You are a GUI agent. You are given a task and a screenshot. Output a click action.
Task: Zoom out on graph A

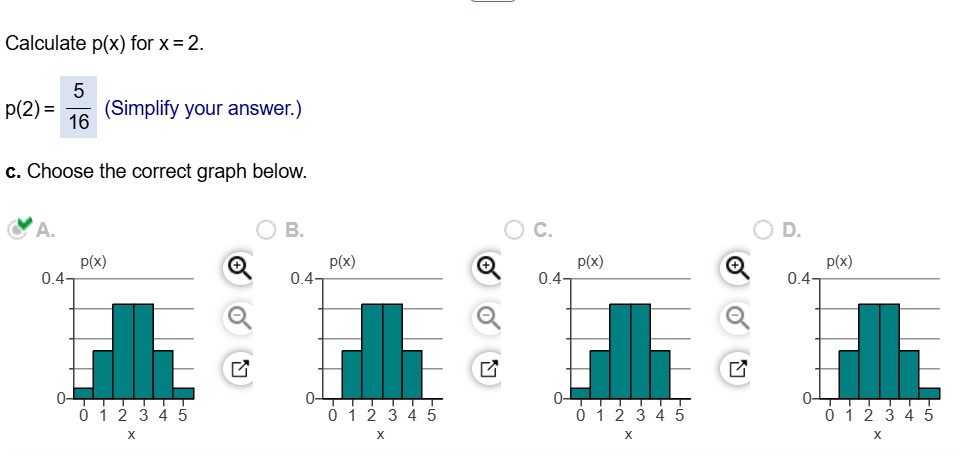(239, 317)
